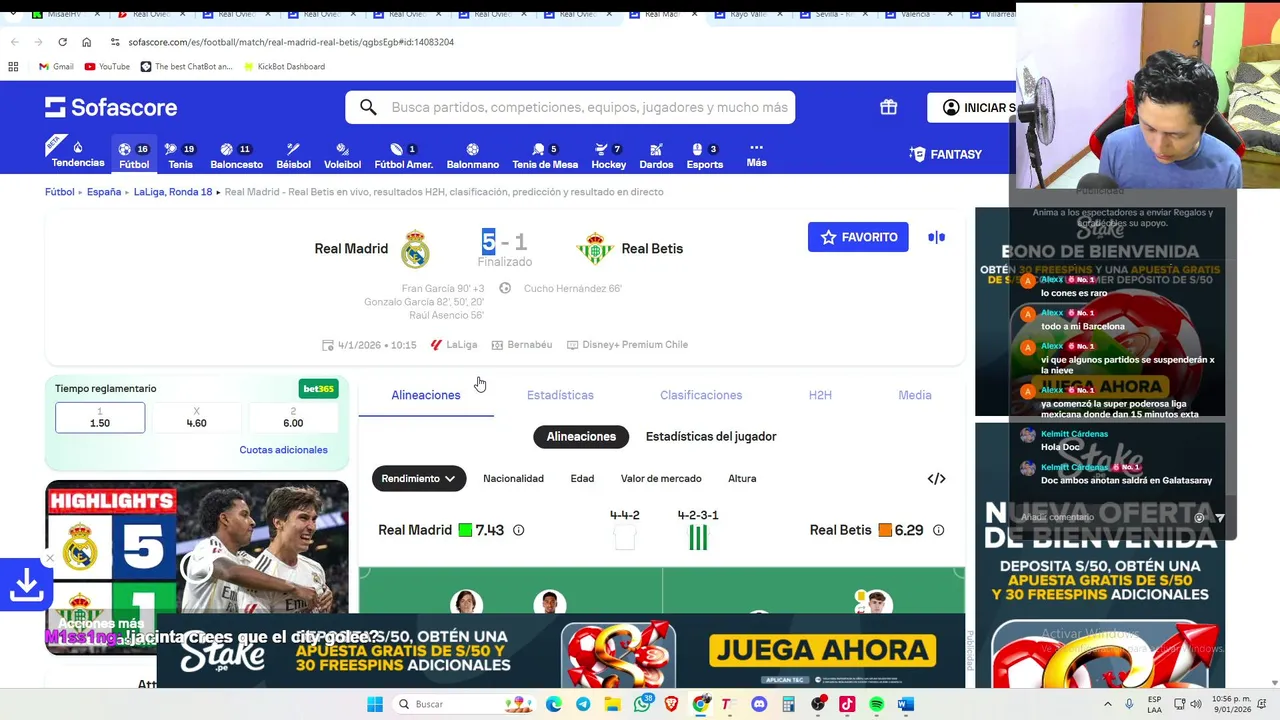Switch to the Alineaciones tab
This screenshot has height=720, width=1280.
(426, 395)
